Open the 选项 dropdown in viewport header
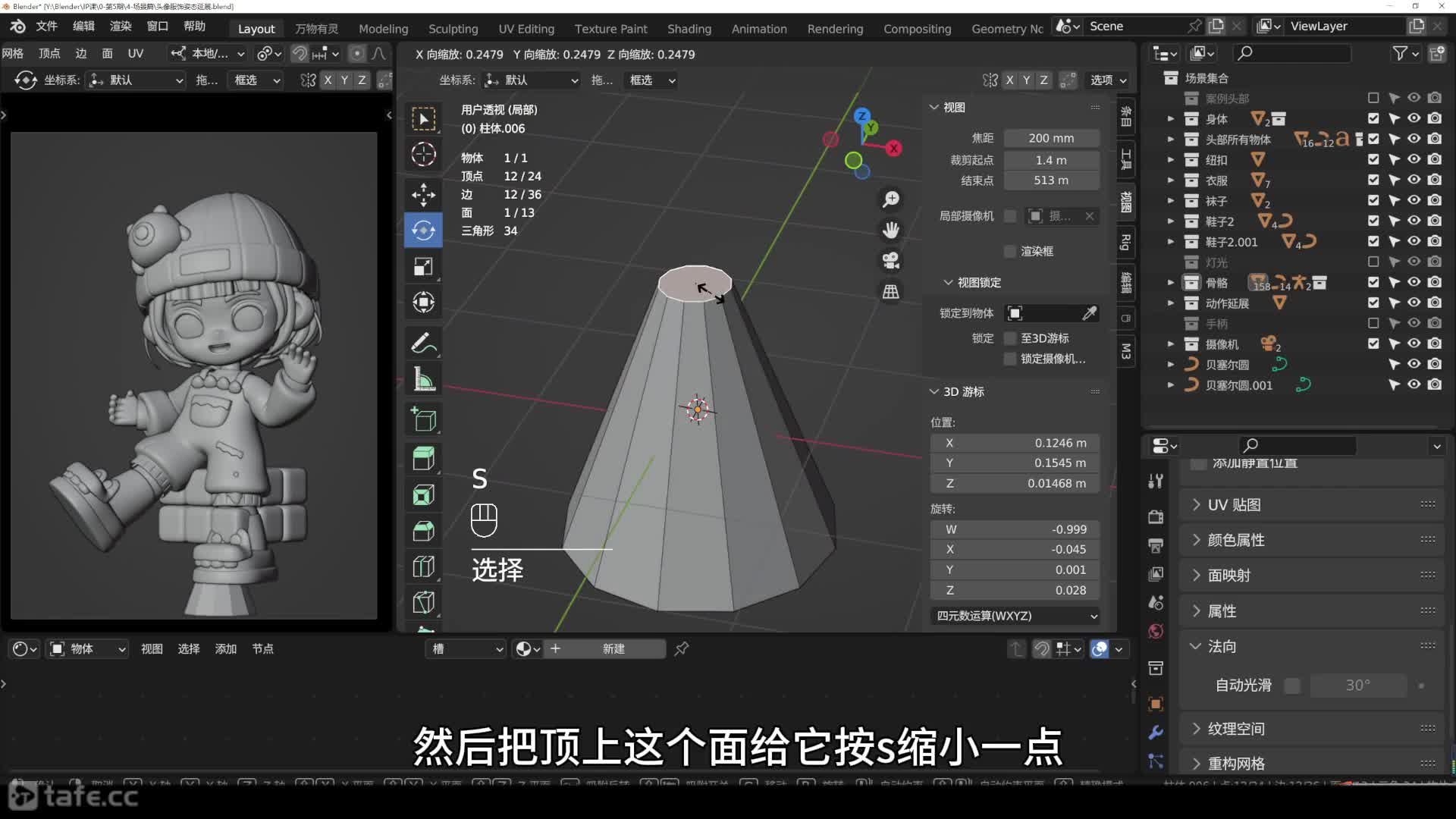 1108,80
